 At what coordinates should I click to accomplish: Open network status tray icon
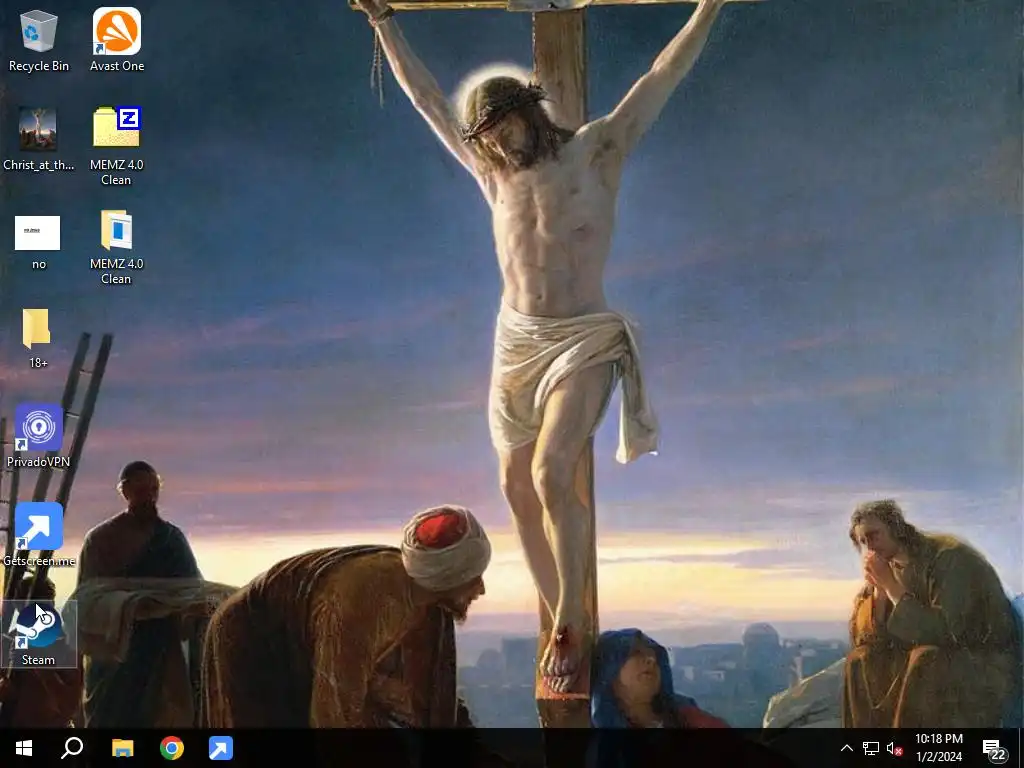pos(871,748)
